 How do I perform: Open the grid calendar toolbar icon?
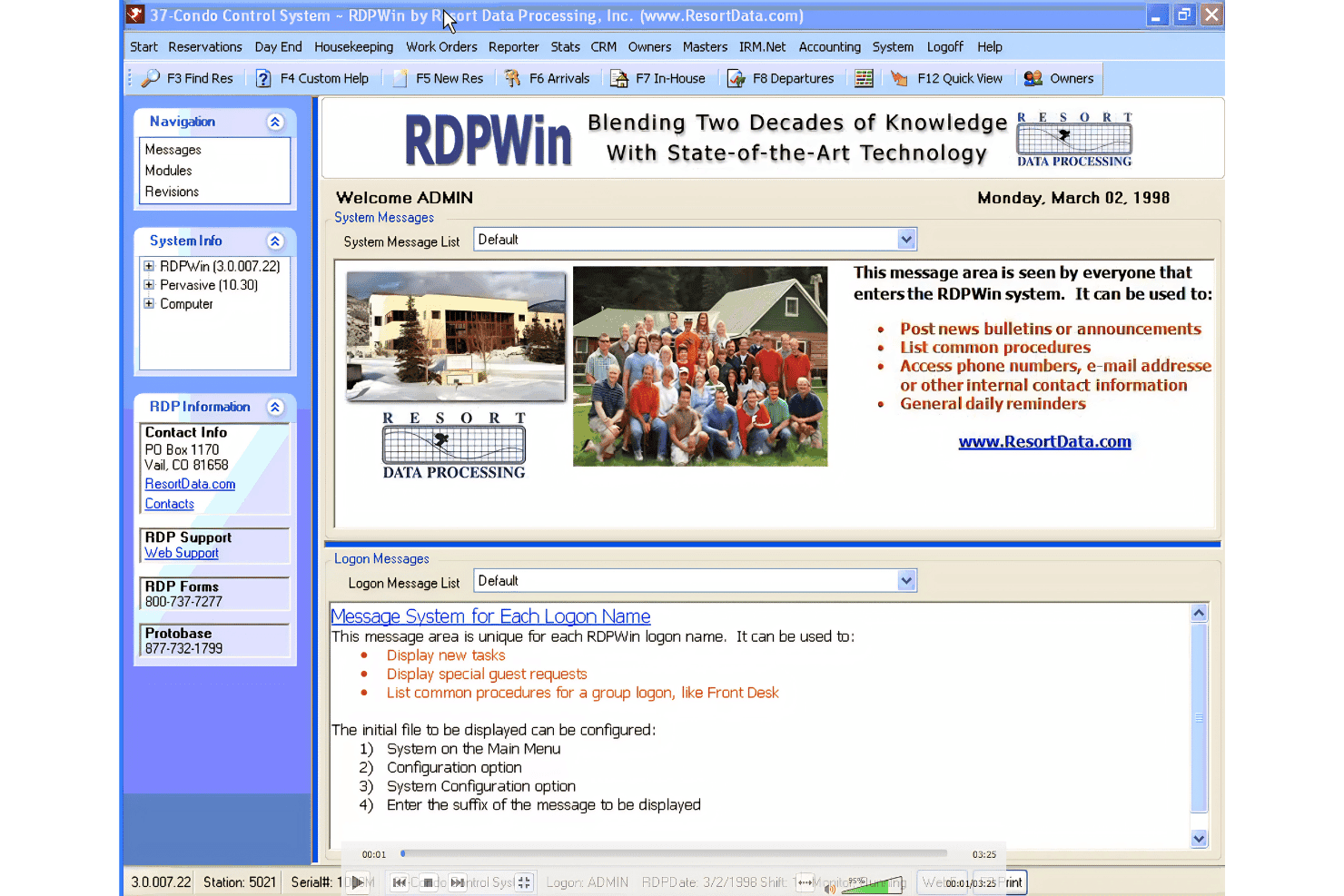point(864,79)
